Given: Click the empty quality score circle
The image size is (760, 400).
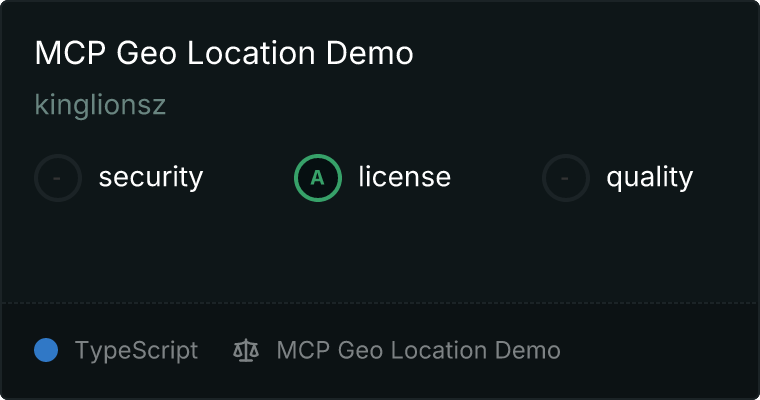Looking at the screenshot, I should (x=566, y=178).
